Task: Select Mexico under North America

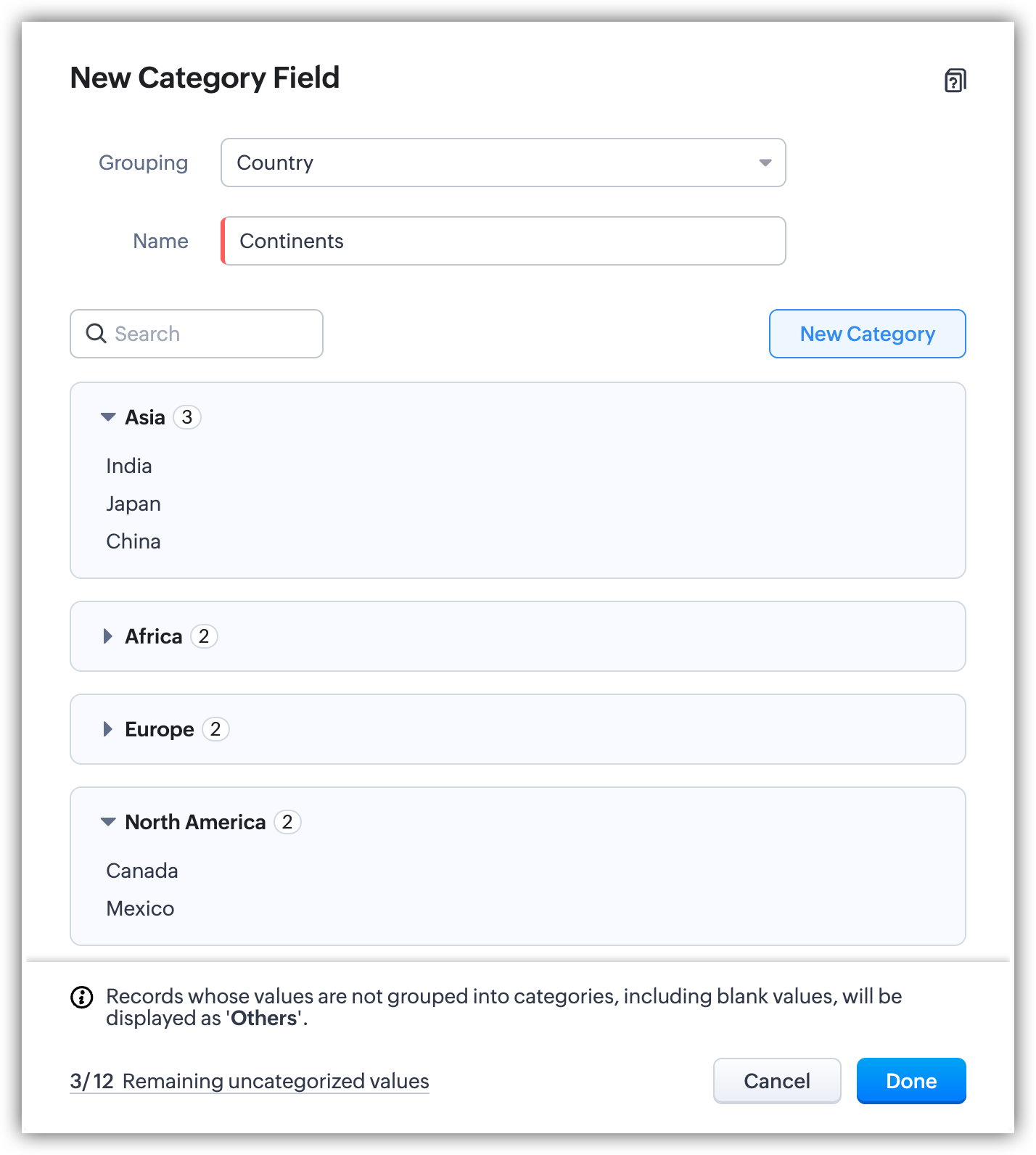Action: (140, 908)
